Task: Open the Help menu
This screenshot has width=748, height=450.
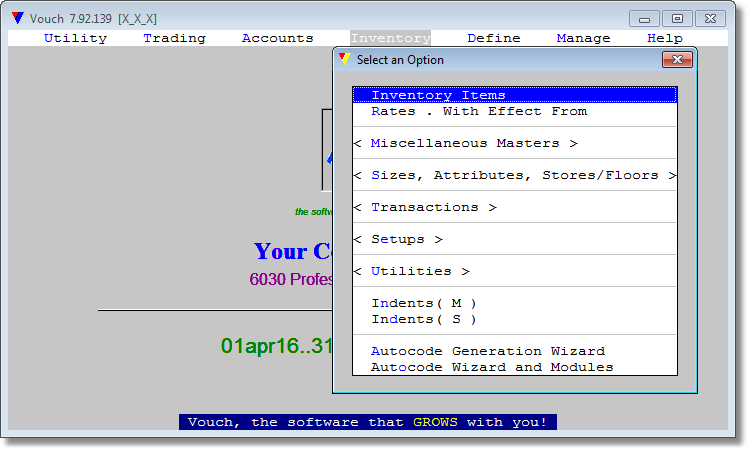Action: [665, 38]
